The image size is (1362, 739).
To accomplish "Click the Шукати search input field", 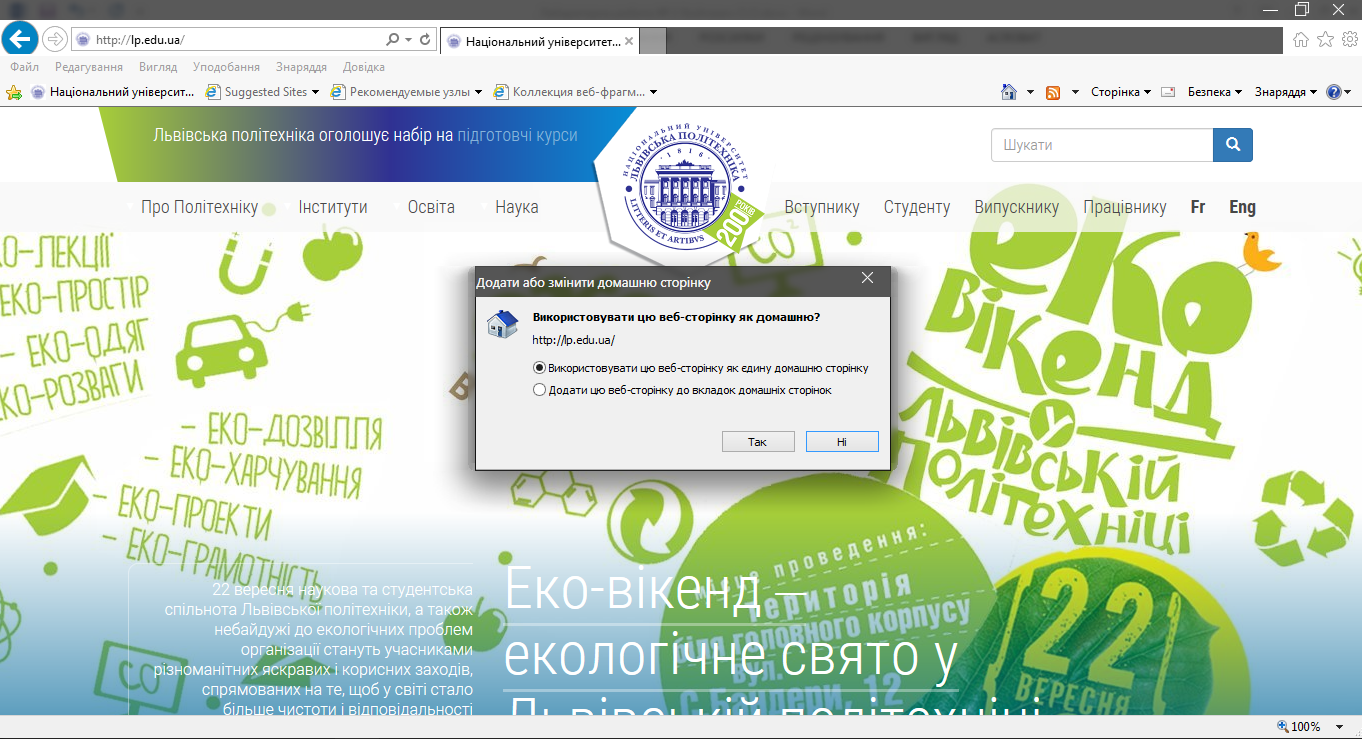I will (x=1102, y=145).
